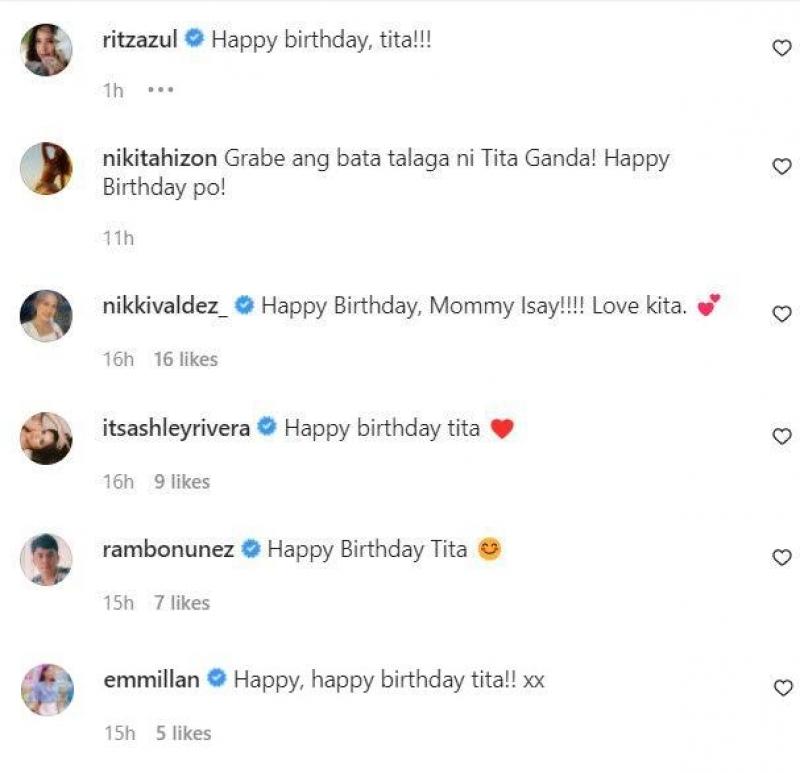Like nikitahizon's comment with the heart
The image size is (800, 773).
point(782,166)
